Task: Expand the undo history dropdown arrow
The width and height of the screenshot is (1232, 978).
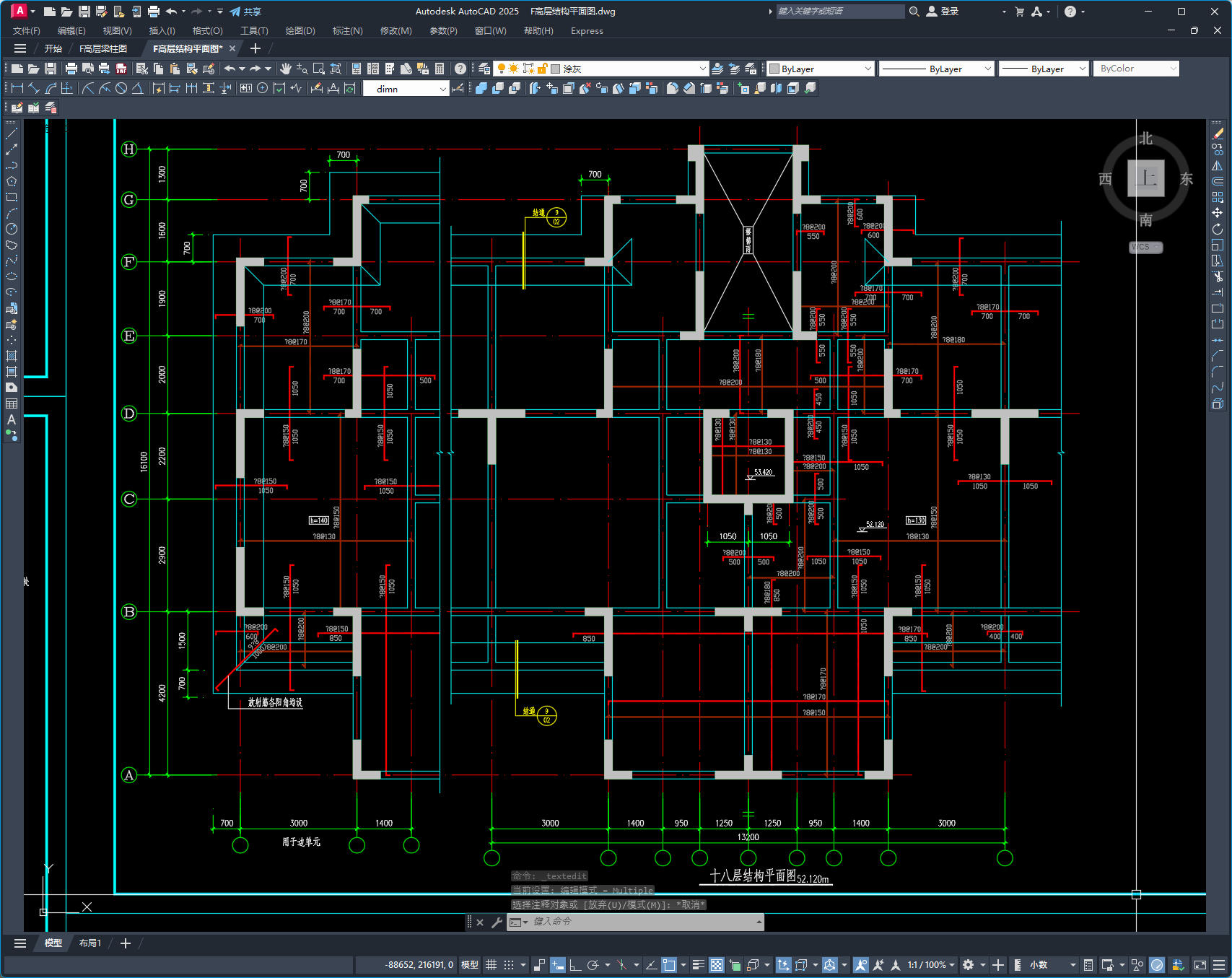Action: 242,69
